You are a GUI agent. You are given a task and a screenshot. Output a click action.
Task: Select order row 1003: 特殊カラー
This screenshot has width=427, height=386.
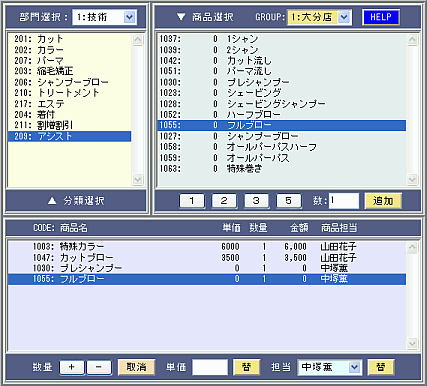(x=207, y=247)
